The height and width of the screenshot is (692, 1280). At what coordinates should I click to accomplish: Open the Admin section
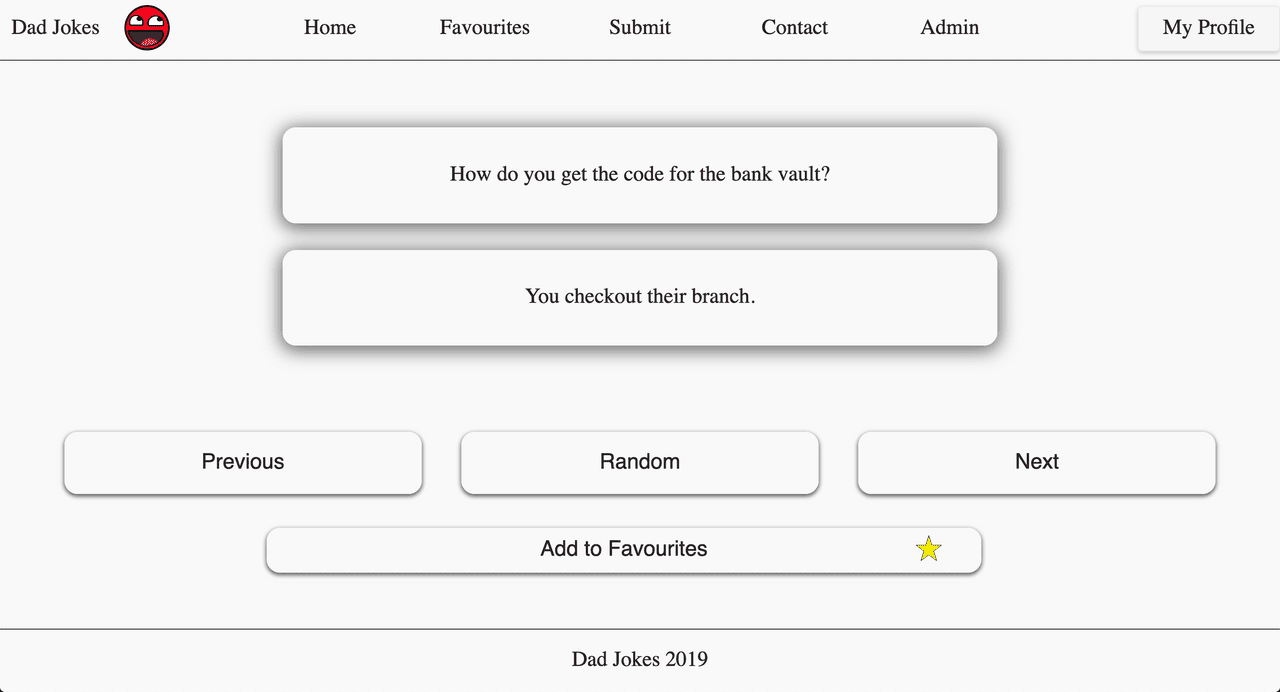pos(949,27)
